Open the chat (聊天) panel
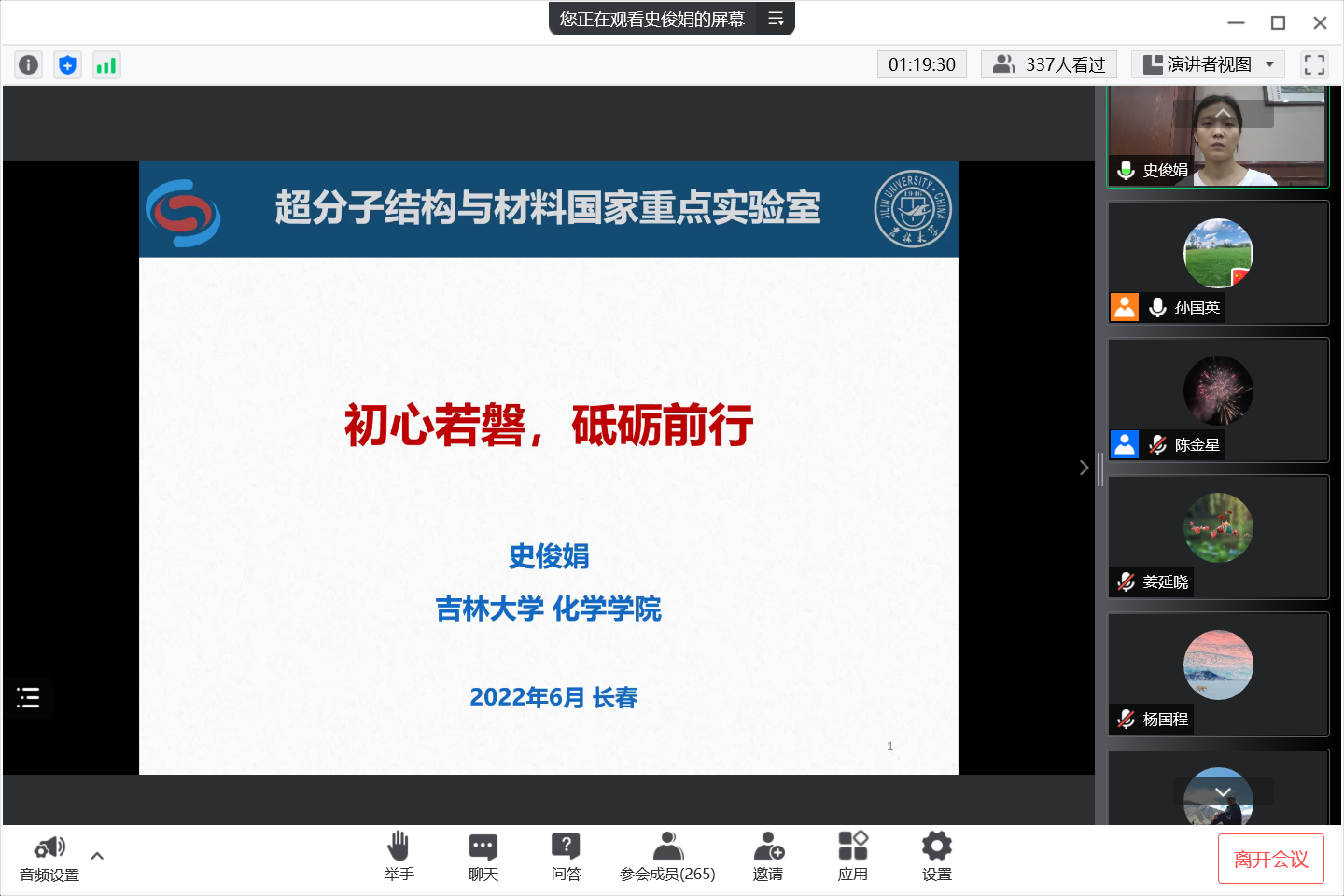Image resolution: width=1344 pixels, height=896 pixels. pos(483,856)
